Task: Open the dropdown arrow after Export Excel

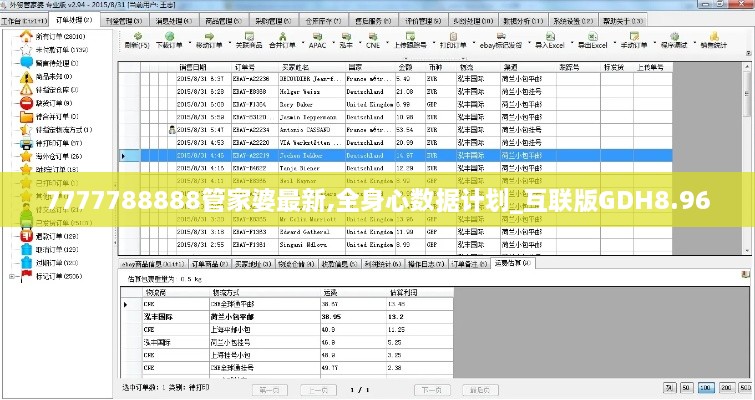Action: (614, 41)
